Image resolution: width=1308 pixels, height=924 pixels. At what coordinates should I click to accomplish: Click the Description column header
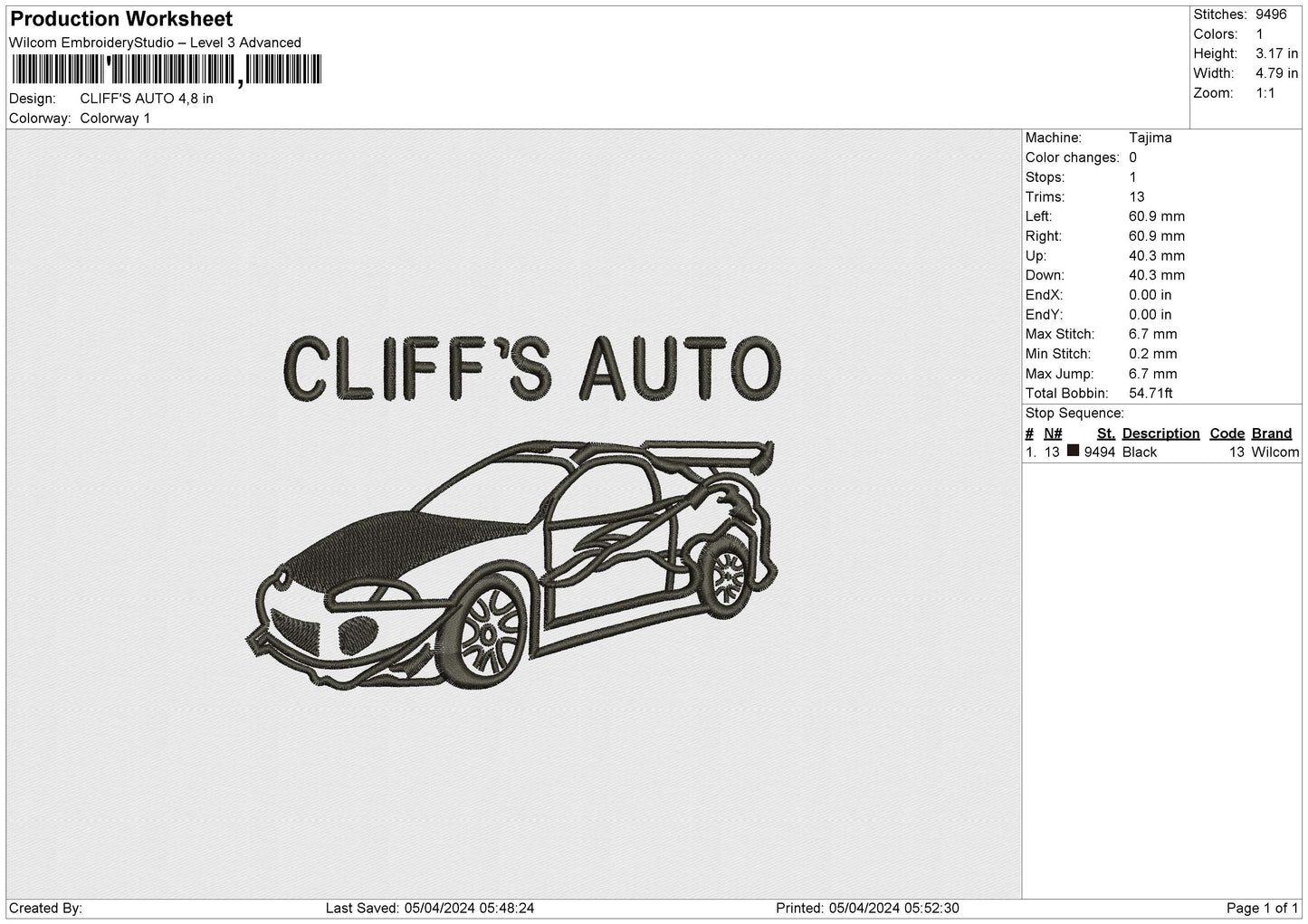click(1161, 433)
